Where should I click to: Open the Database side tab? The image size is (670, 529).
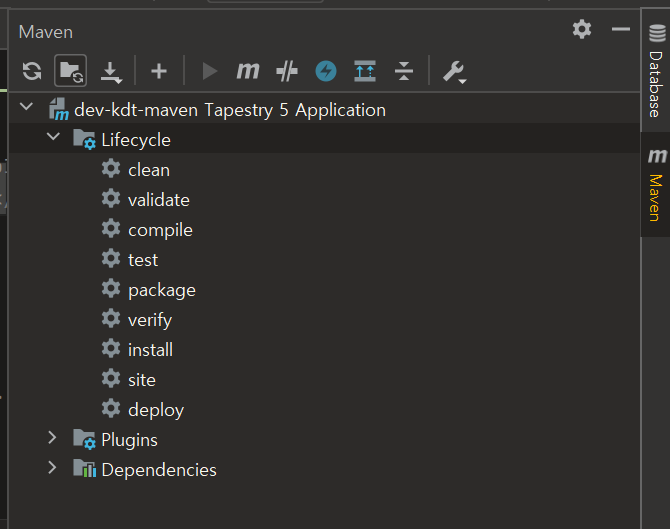click(x=656, y=71)
